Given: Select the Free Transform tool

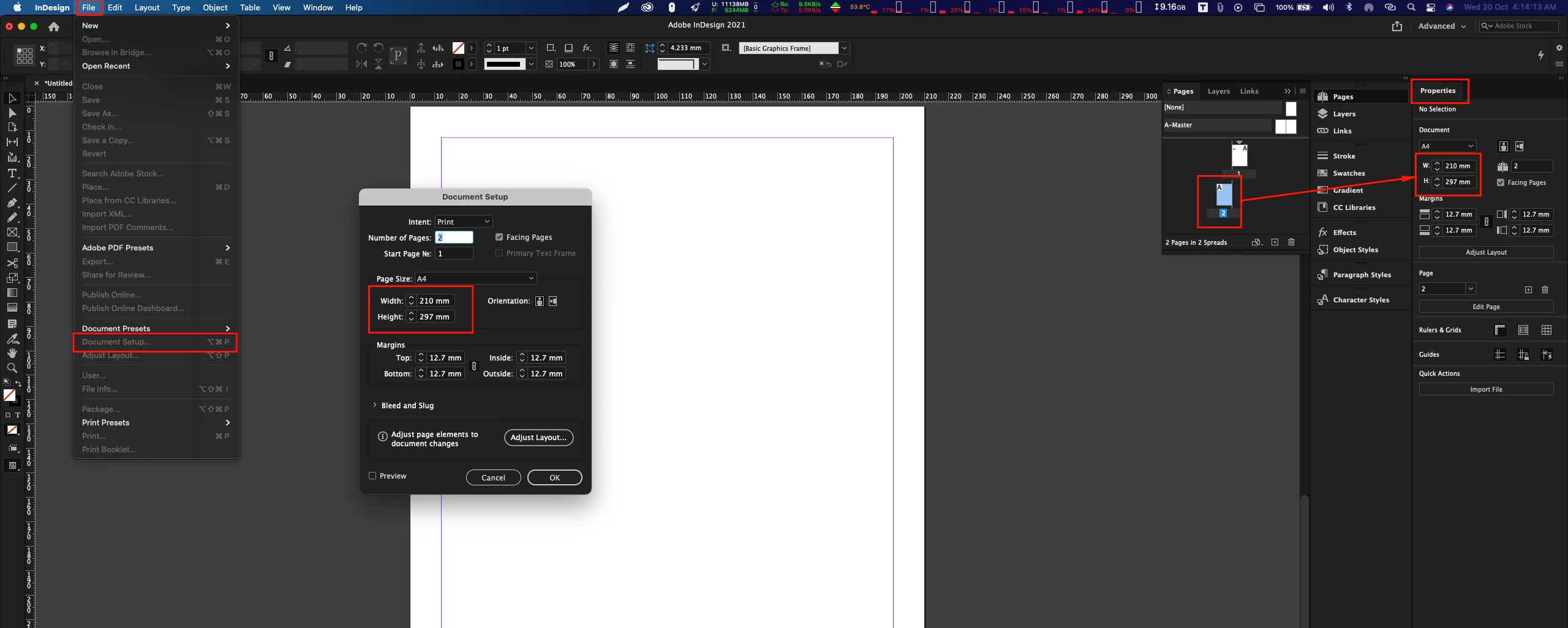Looking at the screenshot, I should click(x=12, y=278).
